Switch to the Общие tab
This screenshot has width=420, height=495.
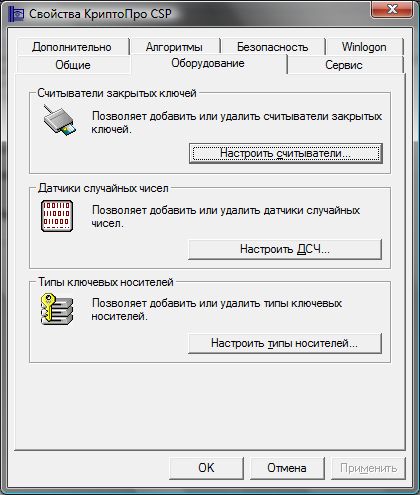pos(73,65)
